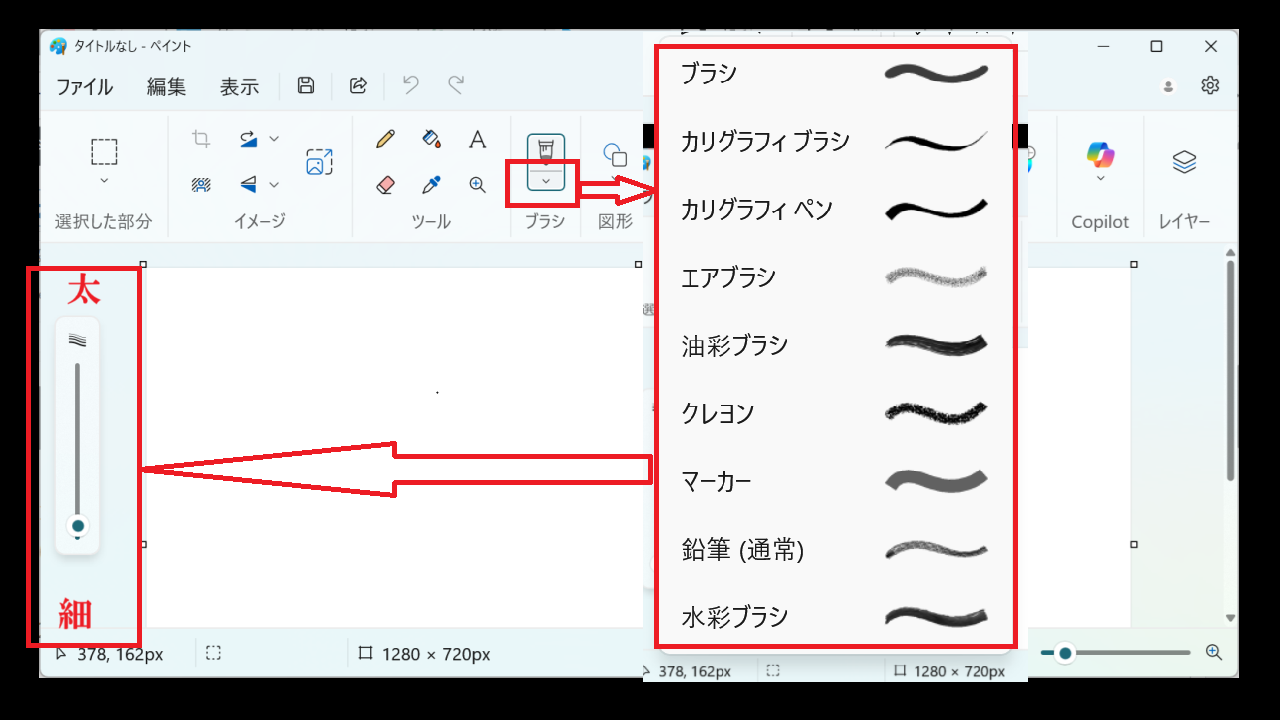Select the eraser tool
This screenshot has width=1280, height=720.
click(385, 185)
